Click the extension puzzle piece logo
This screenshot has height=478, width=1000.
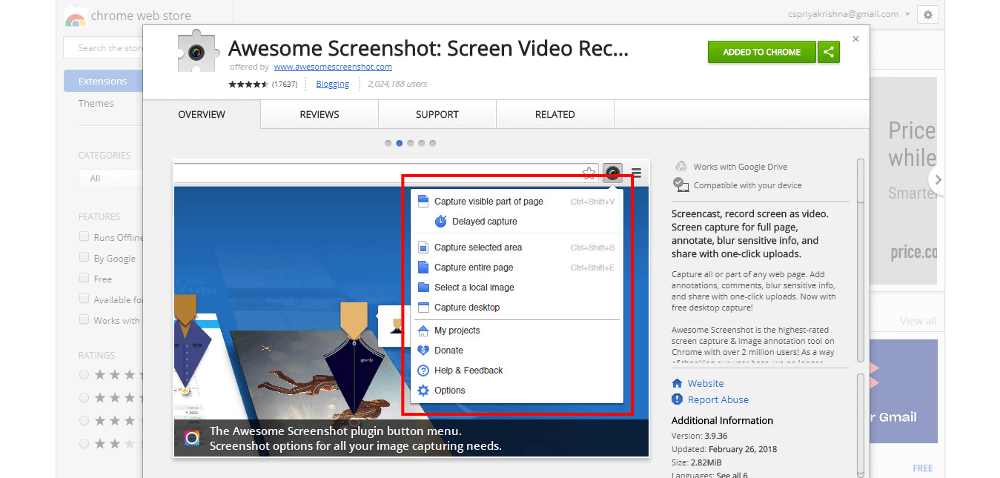[196, 53]
